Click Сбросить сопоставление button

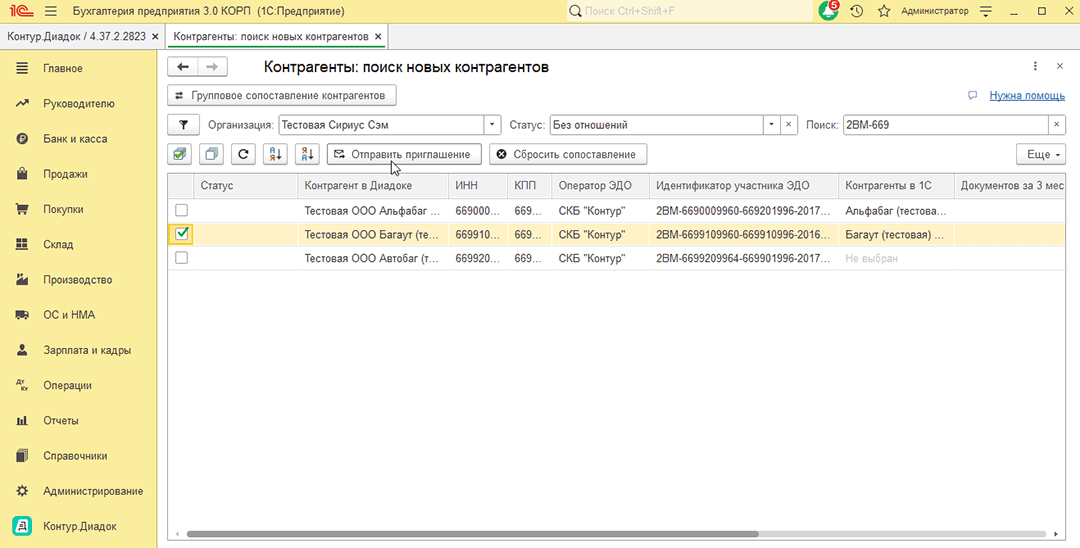click(x=568, y=154)
